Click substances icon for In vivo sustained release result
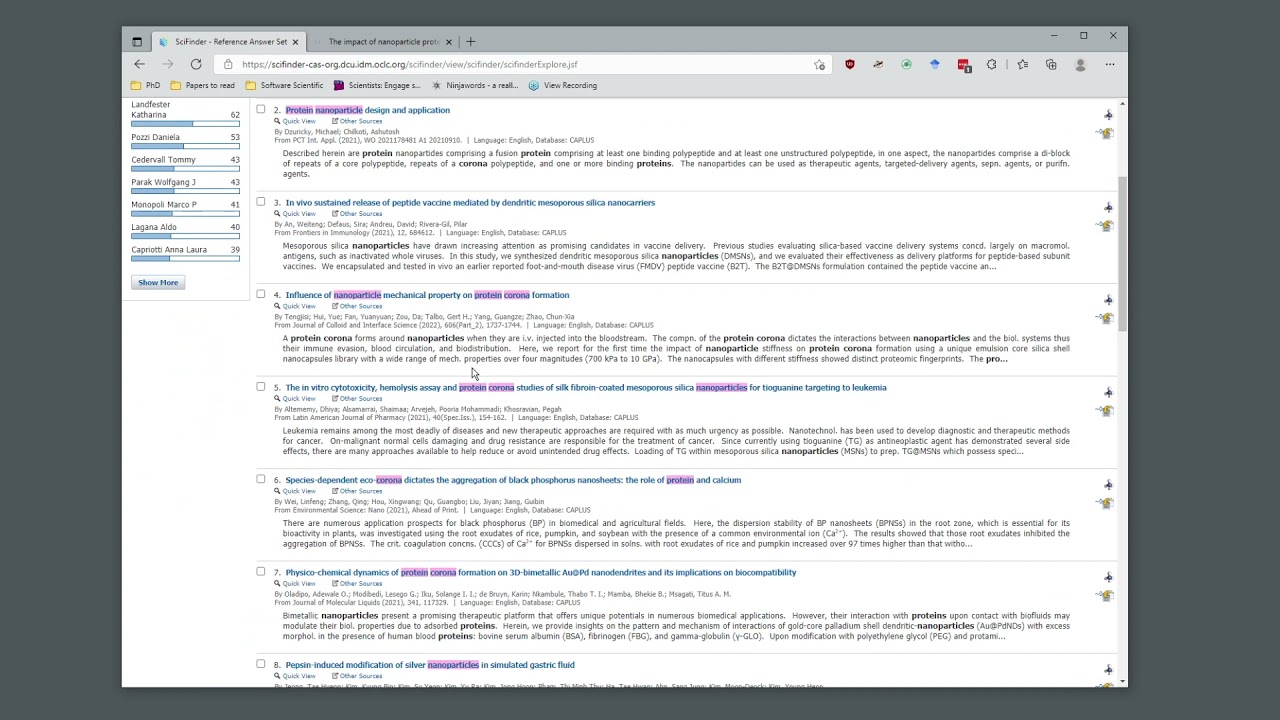1280x720 pixels. tap(1108, 207)
